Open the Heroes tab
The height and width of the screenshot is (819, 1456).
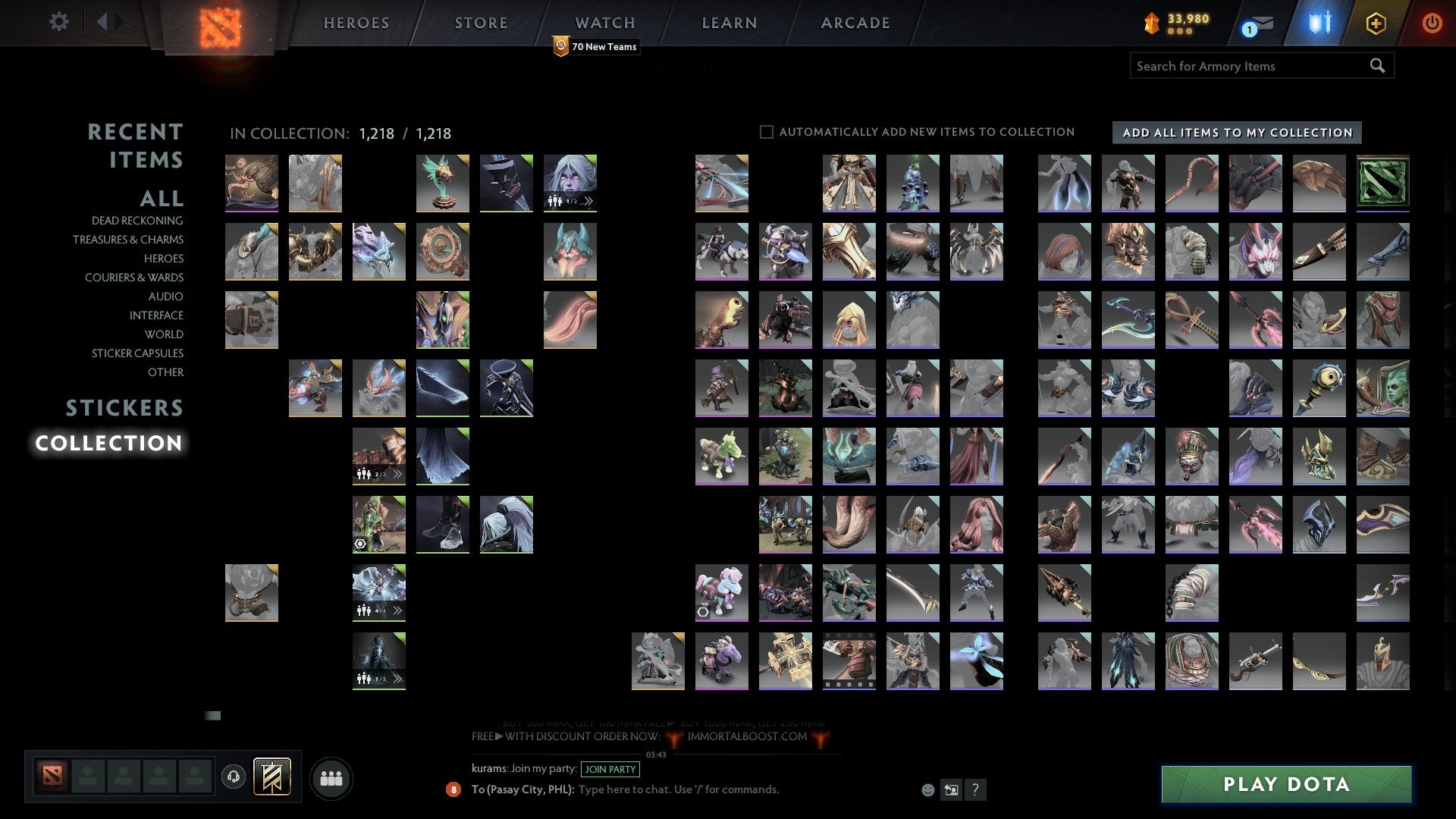[x=356, y=23]
